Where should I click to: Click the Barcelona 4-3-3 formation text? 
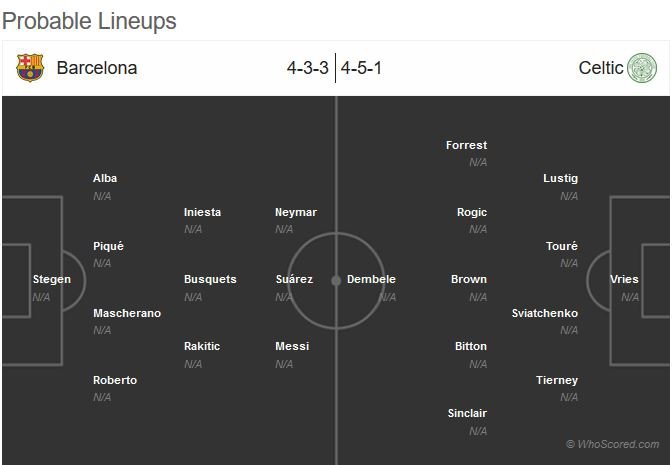[x=307, y=68]
